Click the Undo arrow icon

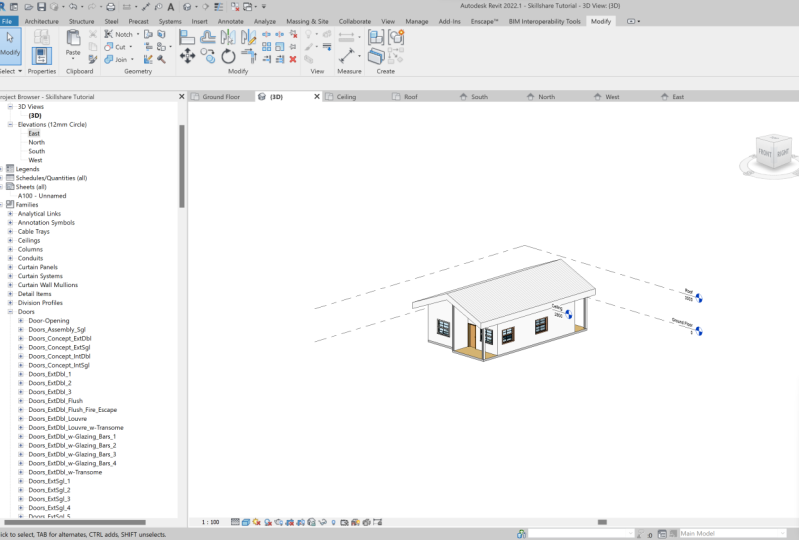pyautogui.click(x=73, y=7)
